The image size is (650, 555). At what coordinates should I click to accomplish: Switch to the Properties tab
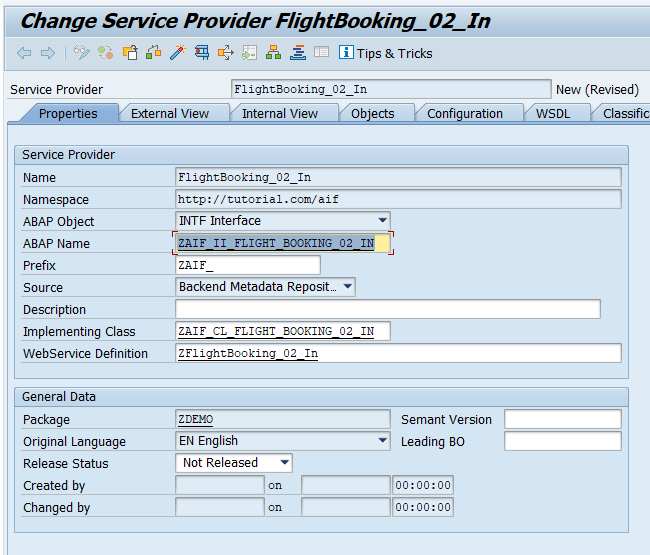pyautogui.click(x=68, y=113)
